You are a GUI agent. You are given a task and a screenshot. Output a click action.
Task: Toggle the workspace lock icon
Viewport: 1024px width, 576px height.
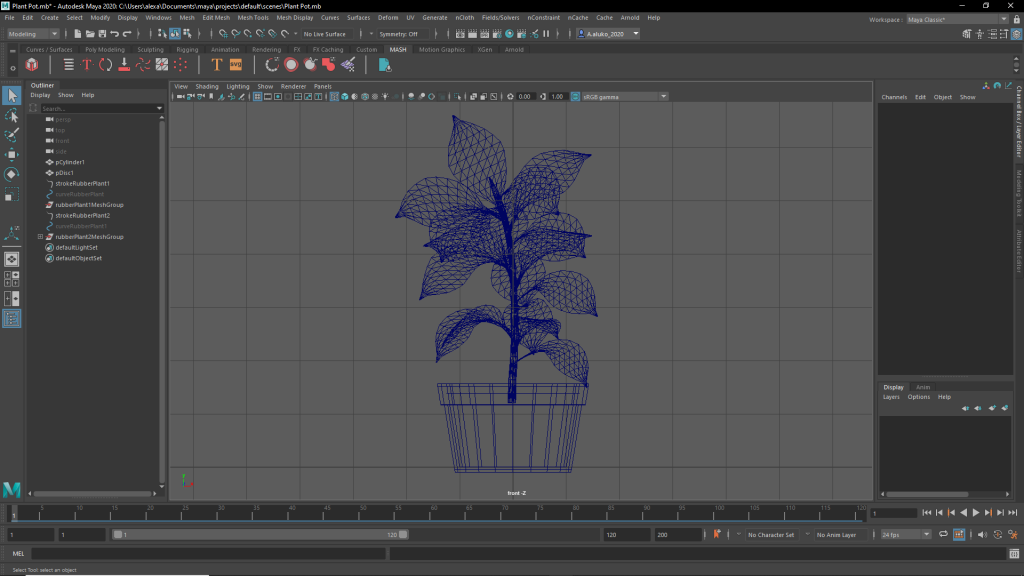pos(1016,18)
